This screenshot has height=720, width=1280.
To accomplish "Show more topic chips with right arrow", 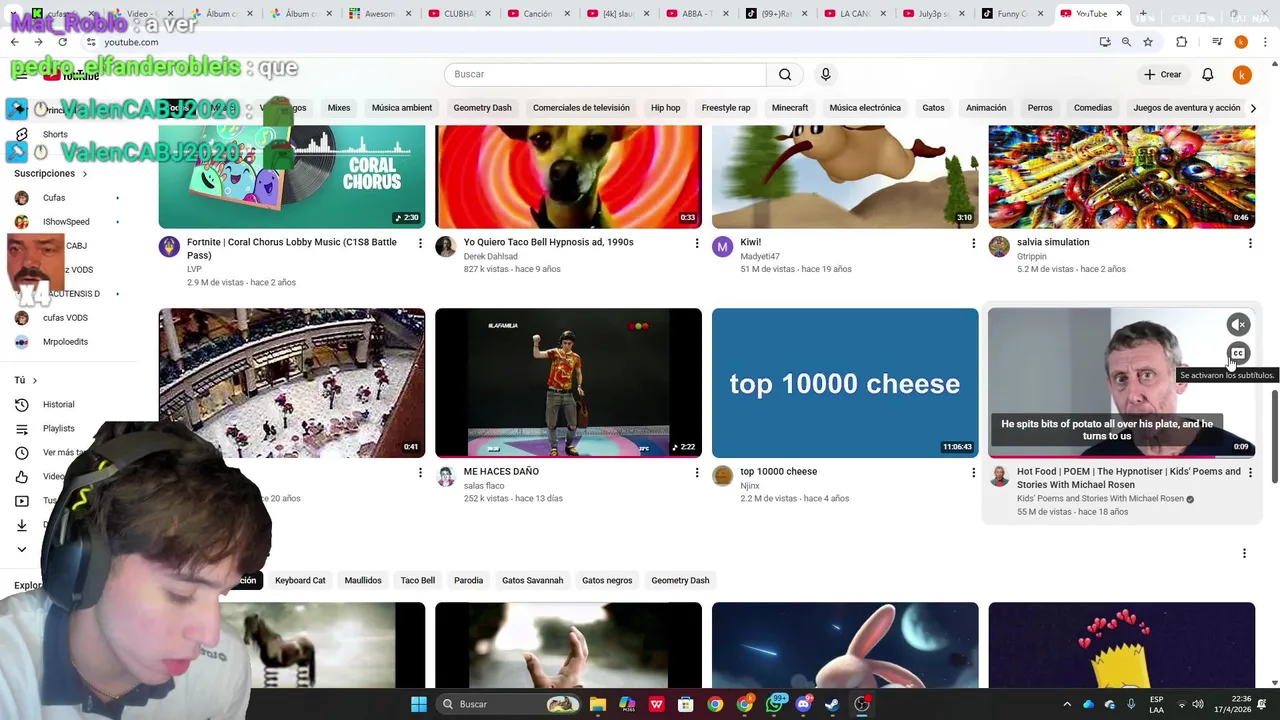I will pyautogui.click(x=1253, y=108).
